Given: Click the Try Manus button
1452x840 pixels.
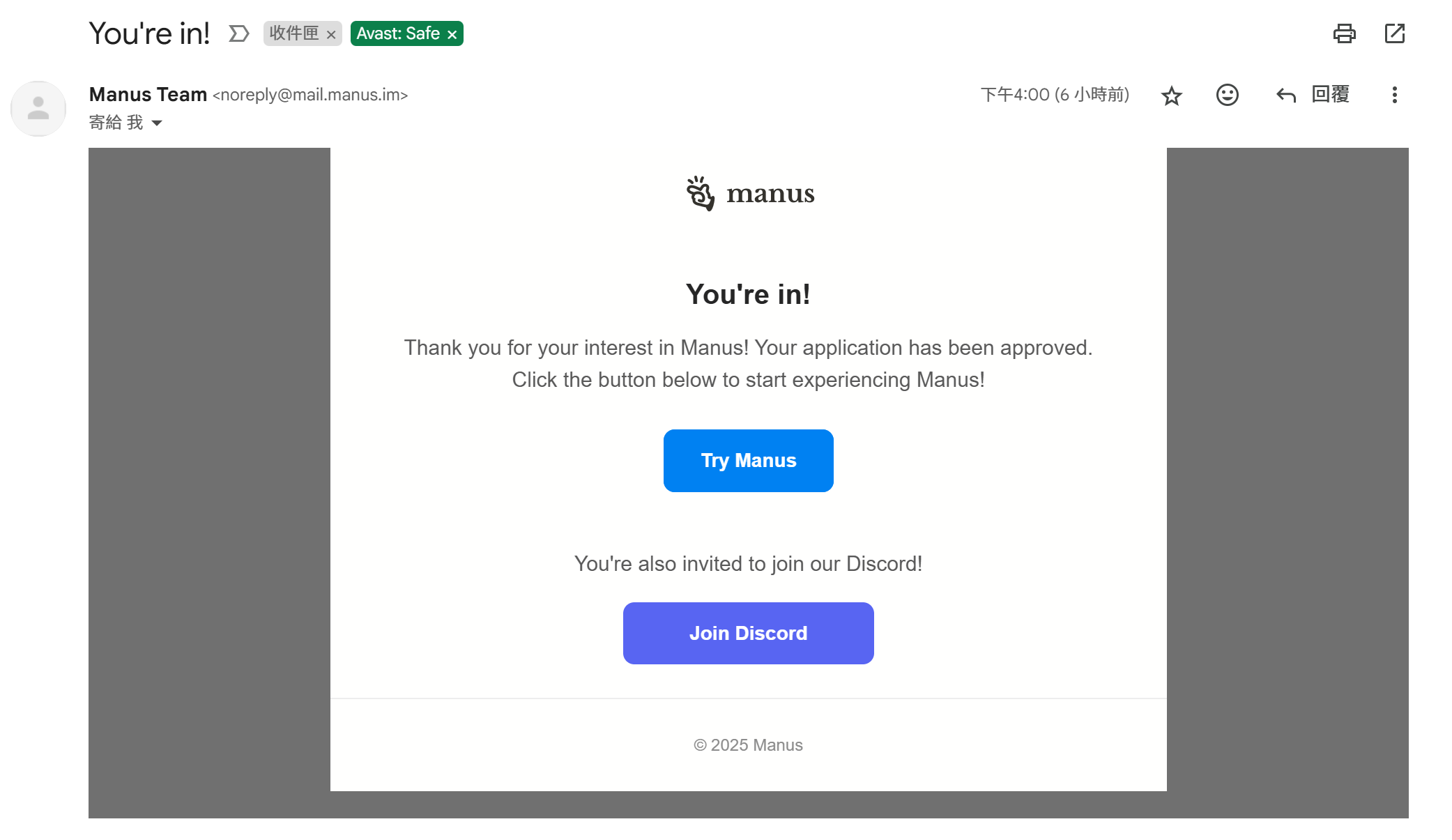Looking at the screenshot, I should pyautogui.click(x=748, y=461).
